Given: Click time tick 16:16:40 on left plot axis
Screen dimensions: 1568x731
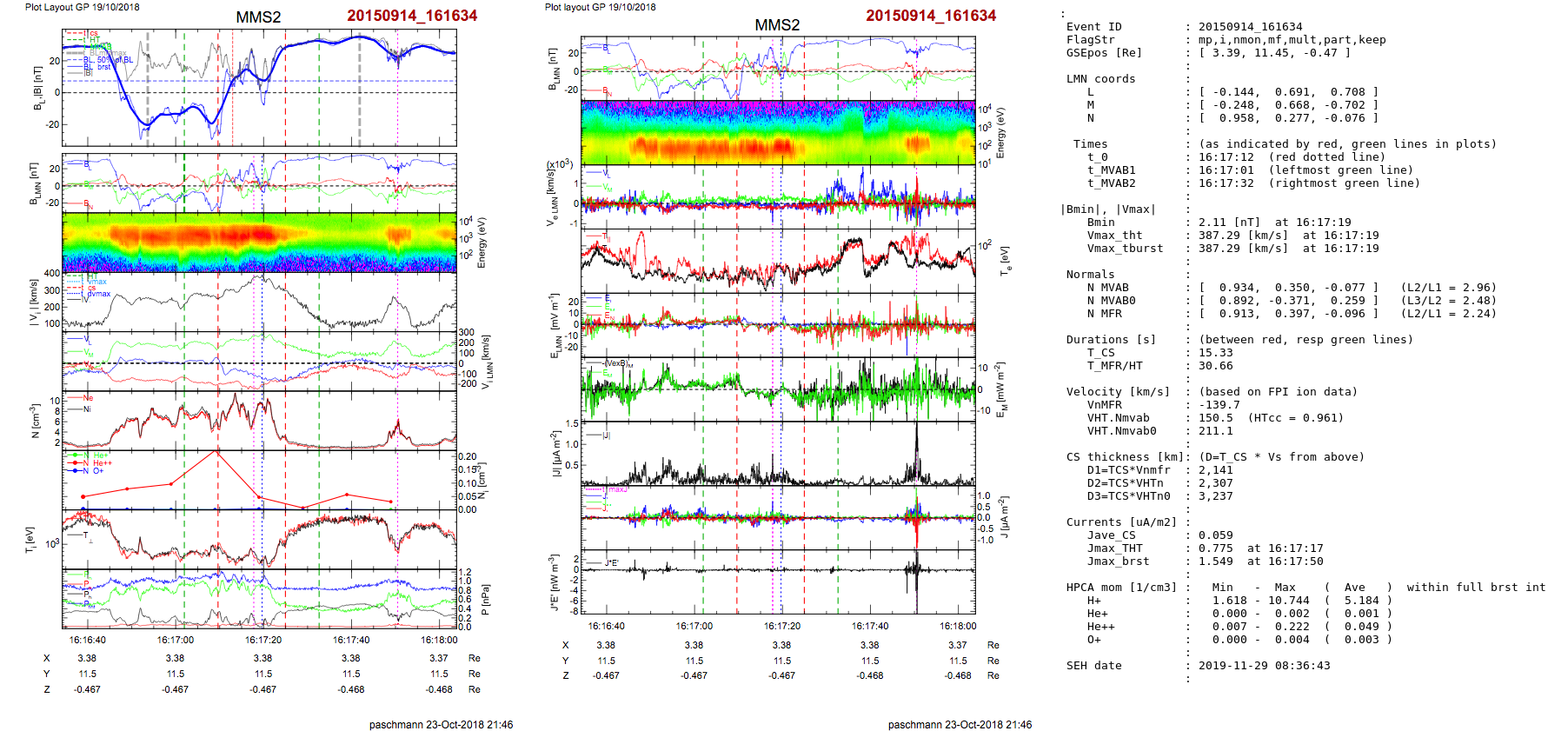Looking at the screenshot, I should point(88,640).
